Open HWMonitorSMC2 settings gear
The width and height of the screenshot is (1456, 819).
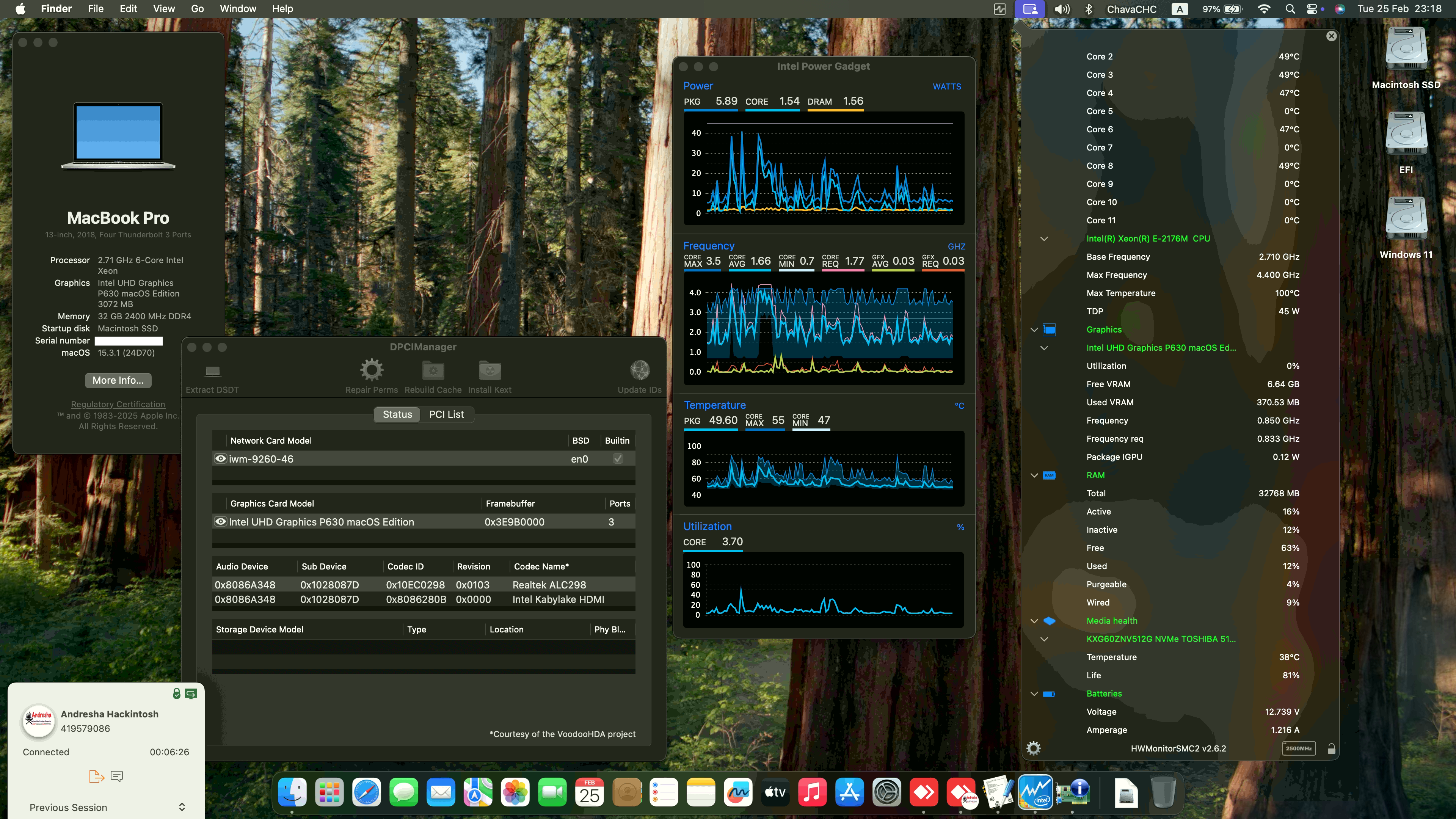pos(1034,748)
